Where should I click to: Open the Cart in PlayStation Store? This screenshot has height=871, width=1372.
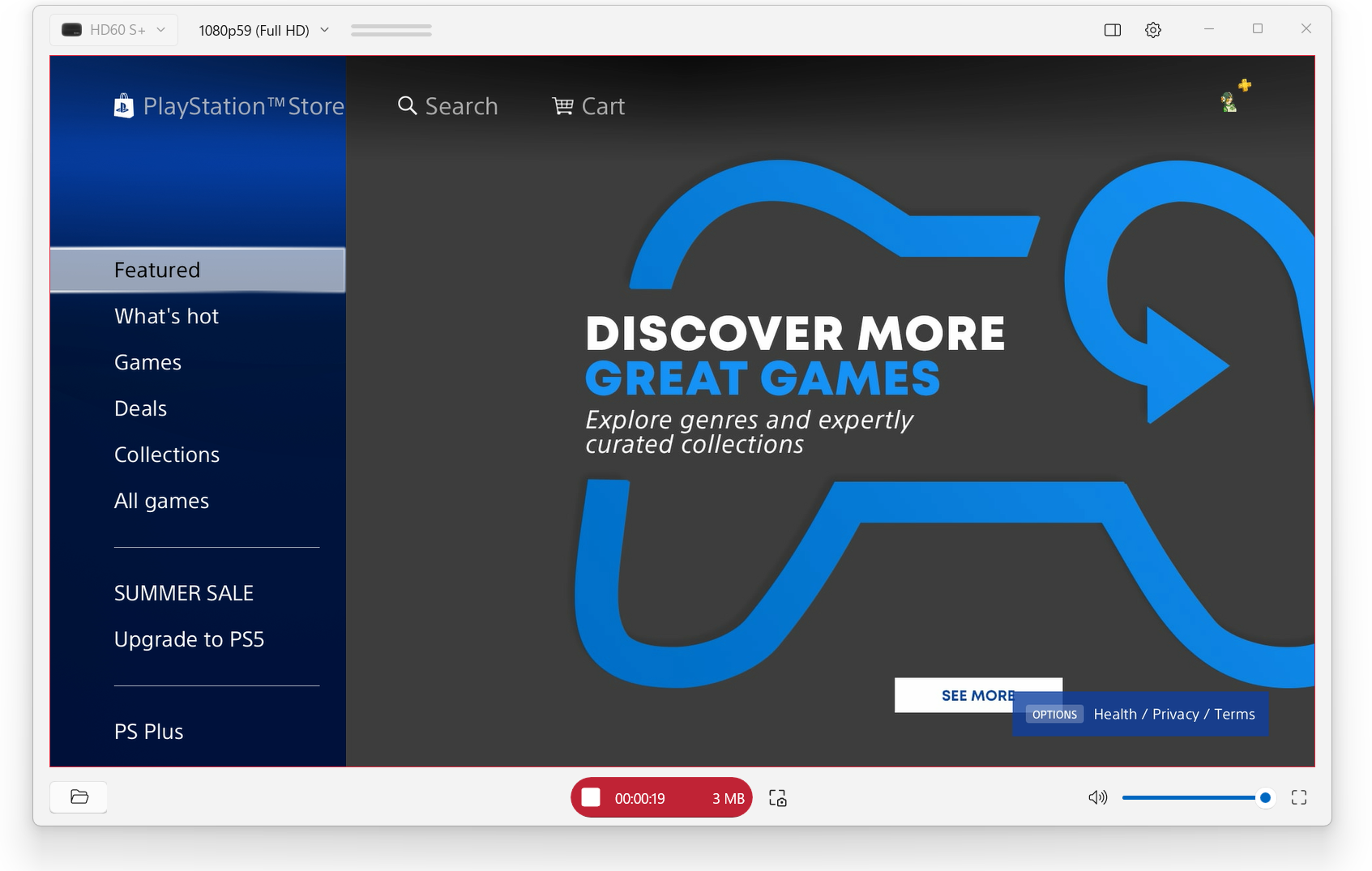[588, 105]
